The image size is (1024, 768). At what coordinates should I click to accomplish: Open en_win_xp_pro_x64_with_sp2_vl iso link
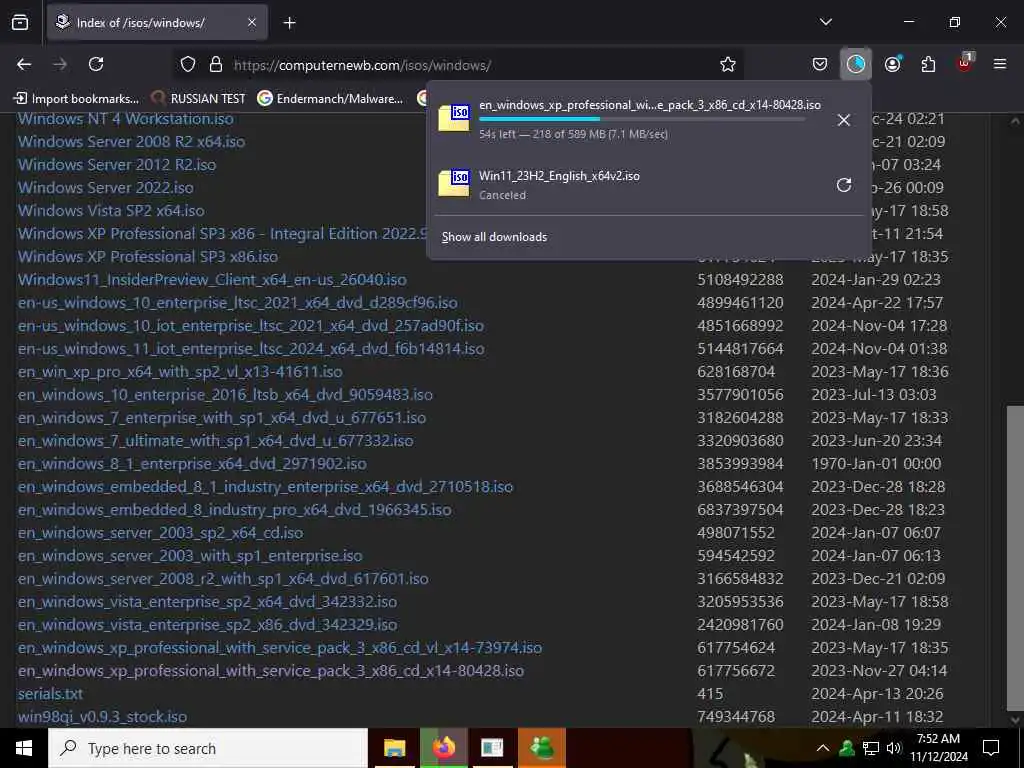pyautogui.click(x=180, y=372)
